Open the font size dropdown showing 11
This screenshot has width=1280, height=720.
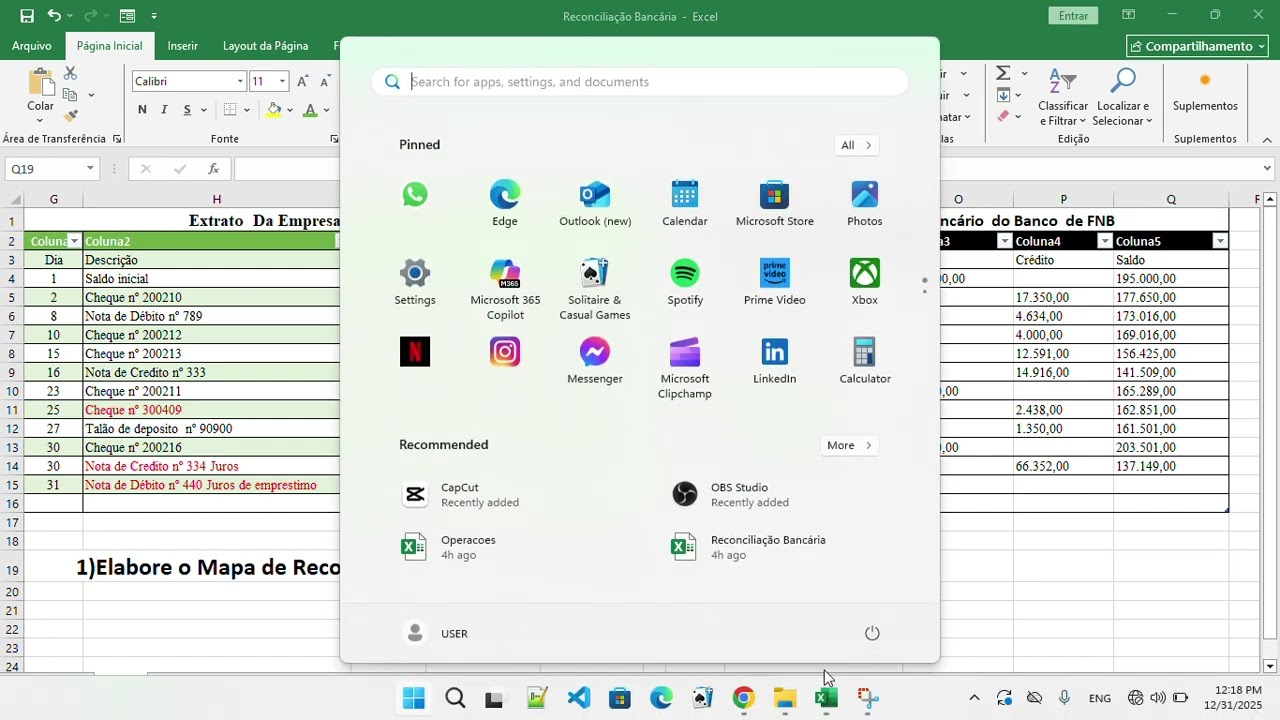click(282, 82)
